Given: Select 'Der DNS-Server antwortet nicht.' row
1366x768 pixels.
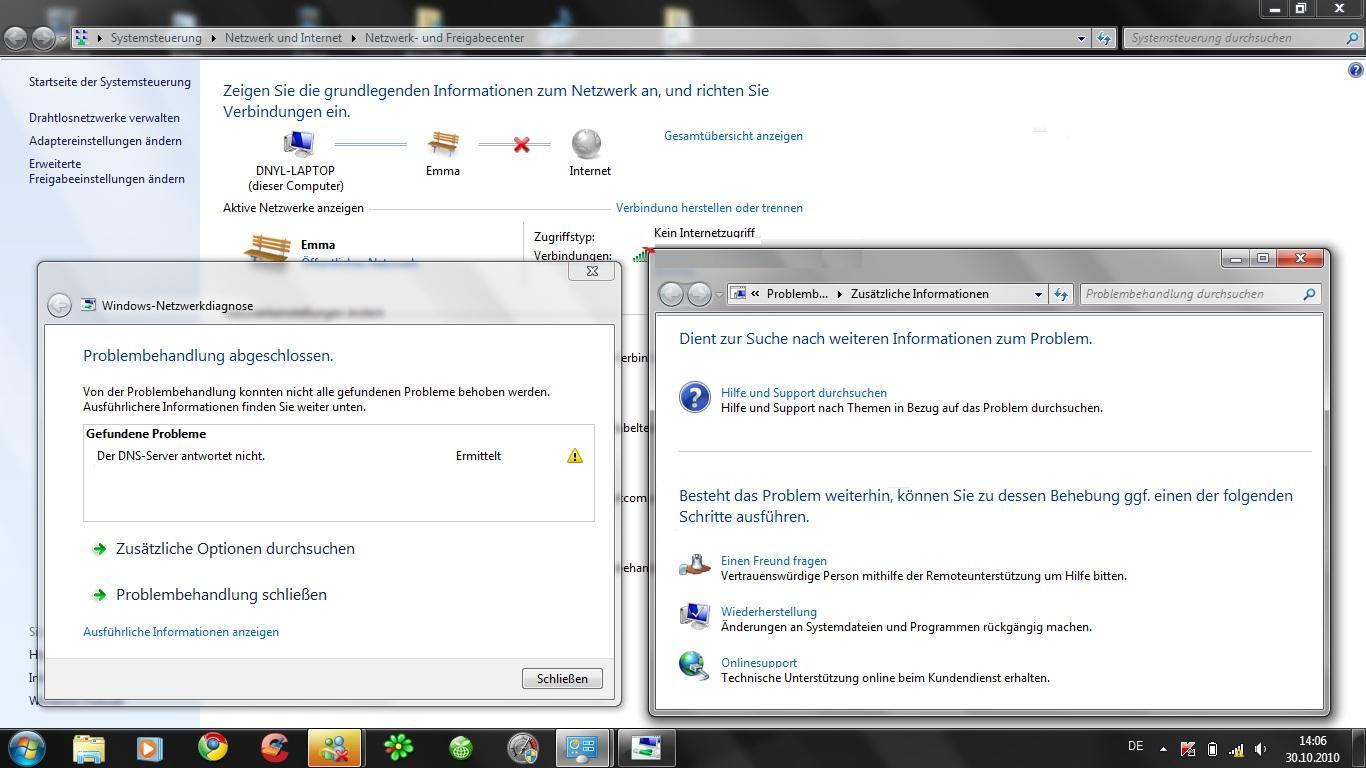Looking at the screenshot, I should point(338,456).
